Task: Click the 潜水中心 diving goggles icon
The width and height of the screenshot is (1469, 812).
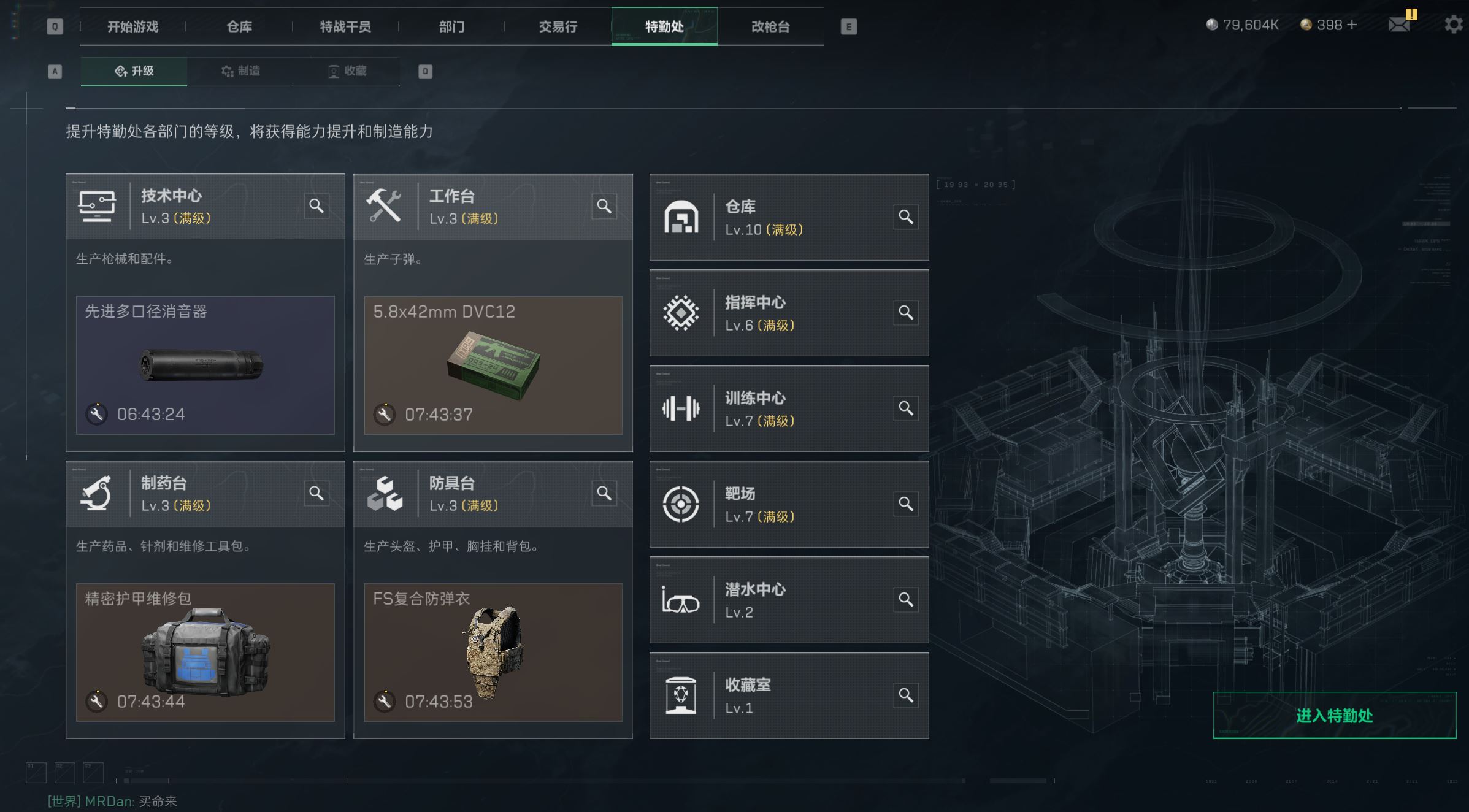Action: coord(681,600)
